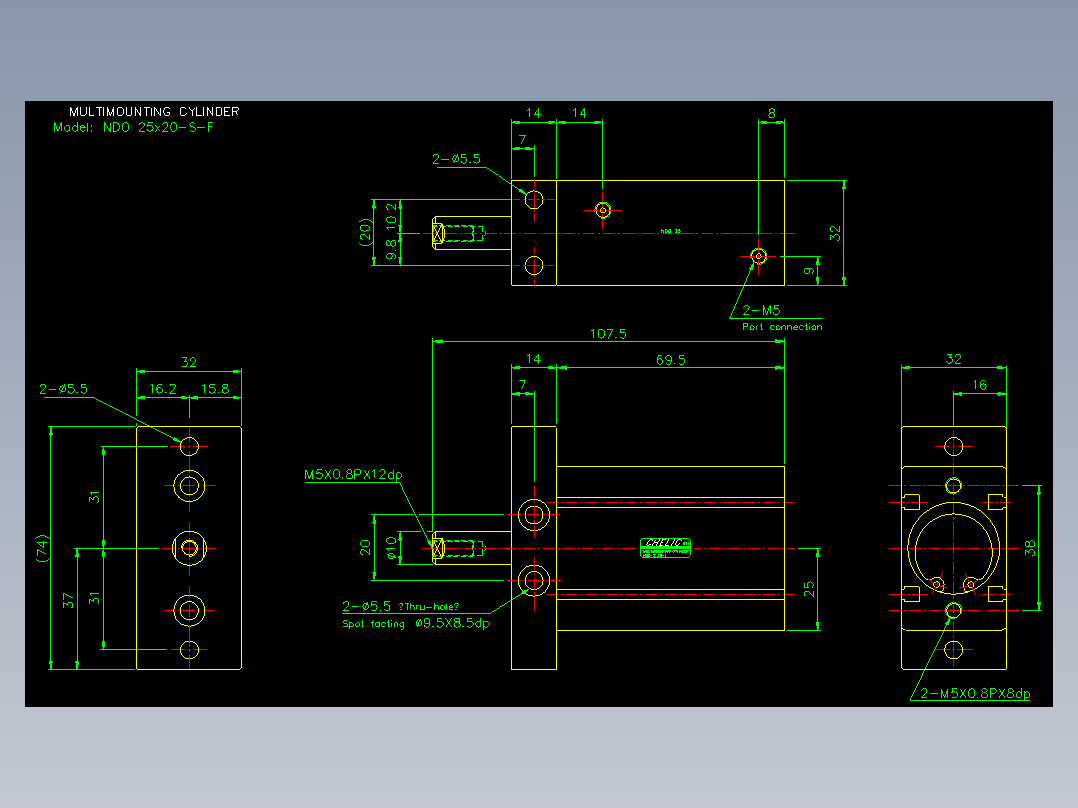The width and height of the screenshot is (1078, 808).
Task: Select the 107.5 overall length dimension
Action: [608, 334]
